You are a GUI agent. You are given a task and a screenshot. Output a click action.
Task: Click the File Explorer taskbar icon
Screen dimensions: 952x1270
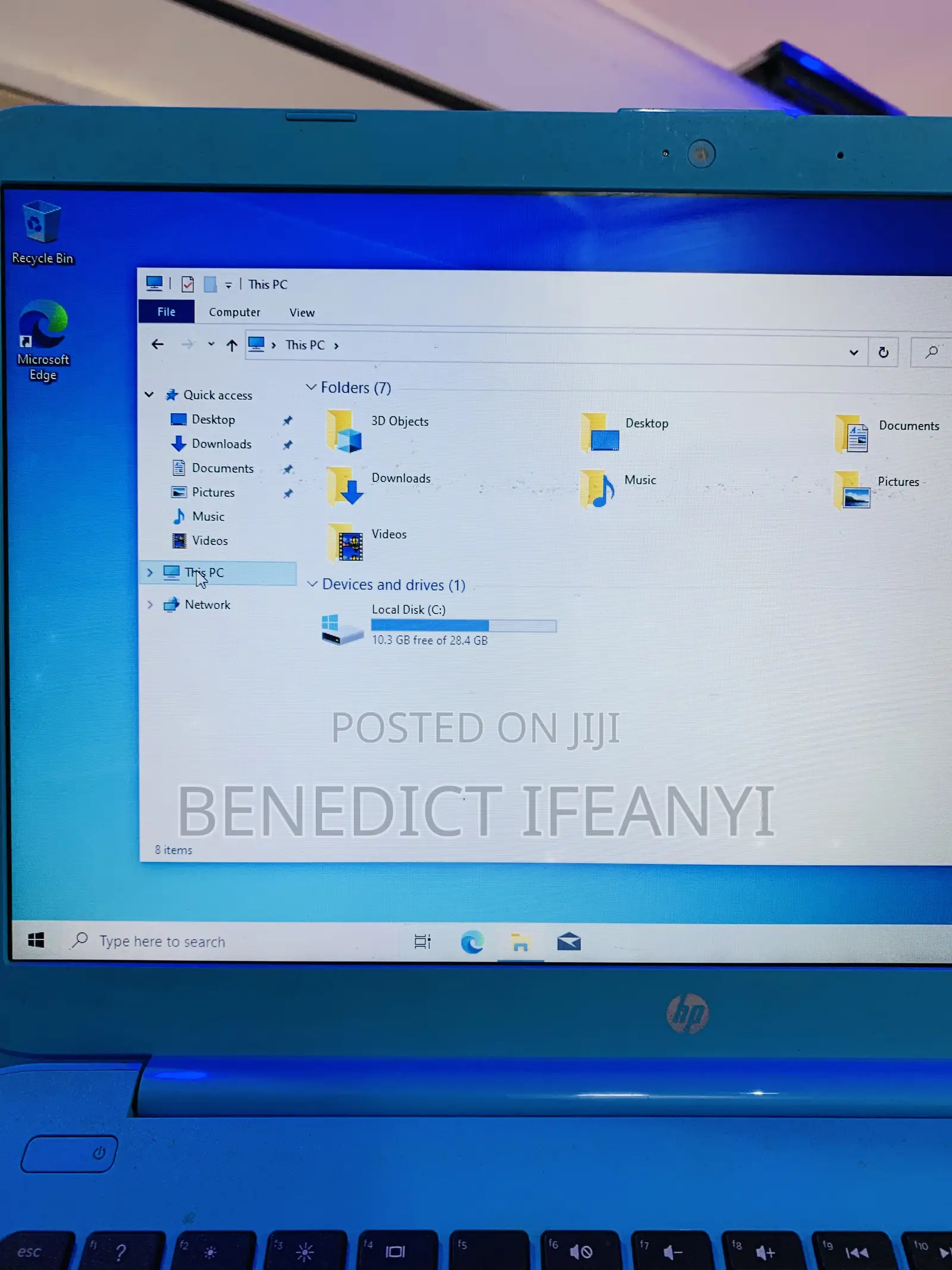tap(520, 943)
